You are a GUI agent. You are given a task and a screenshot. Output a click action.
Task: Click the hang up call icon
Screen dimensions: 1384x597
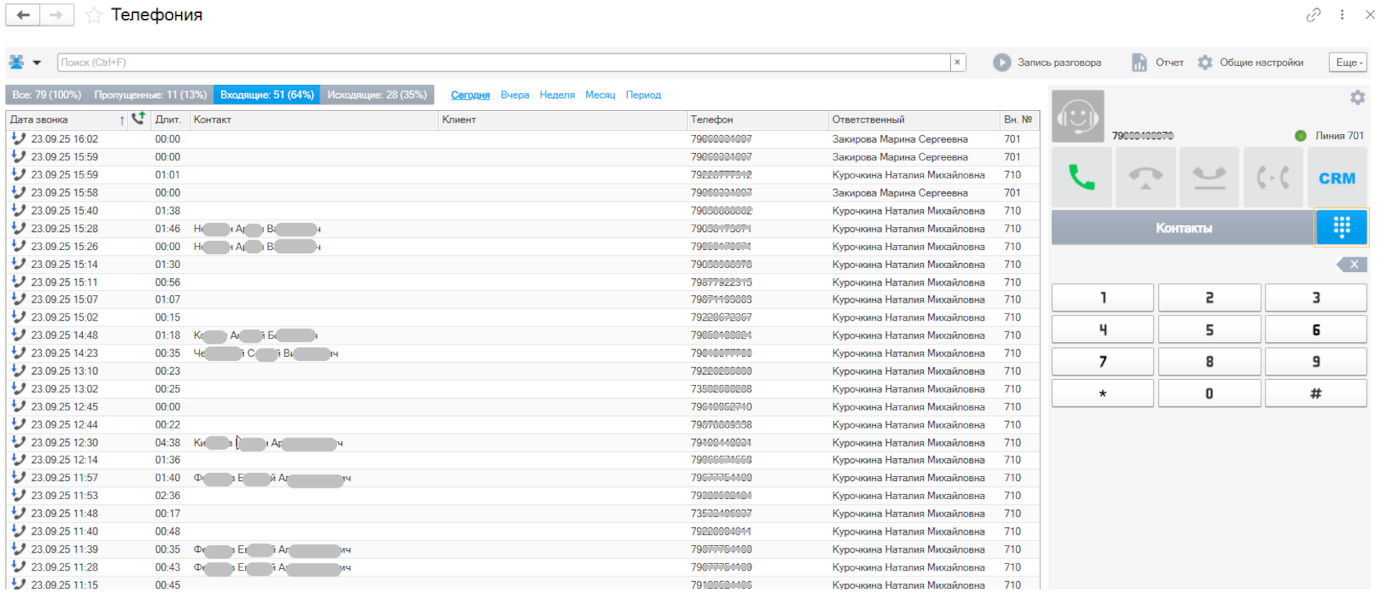click(1145, 178)
